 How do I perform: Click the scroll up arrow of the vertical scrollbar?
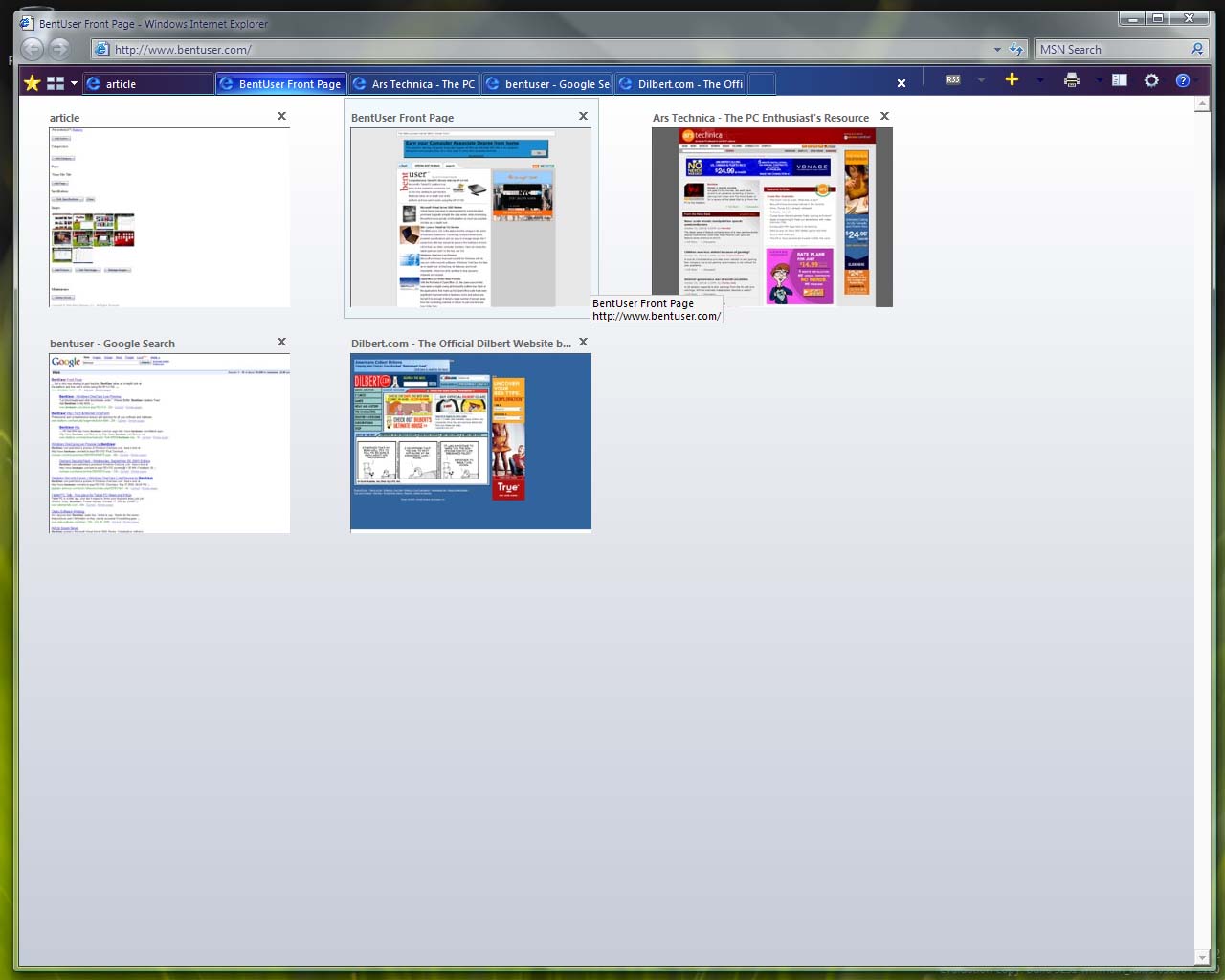[x=1202, y=104]
